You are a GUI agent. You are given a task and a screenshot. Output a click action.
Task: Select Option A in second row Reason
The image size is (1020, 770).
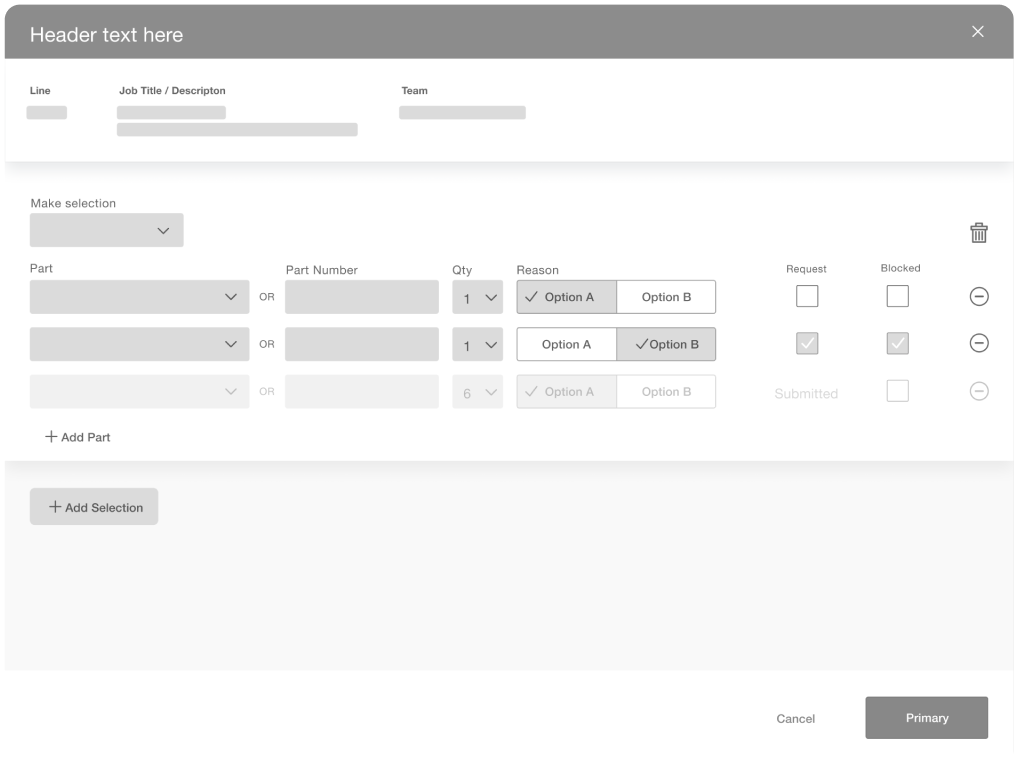pos(566,344)
